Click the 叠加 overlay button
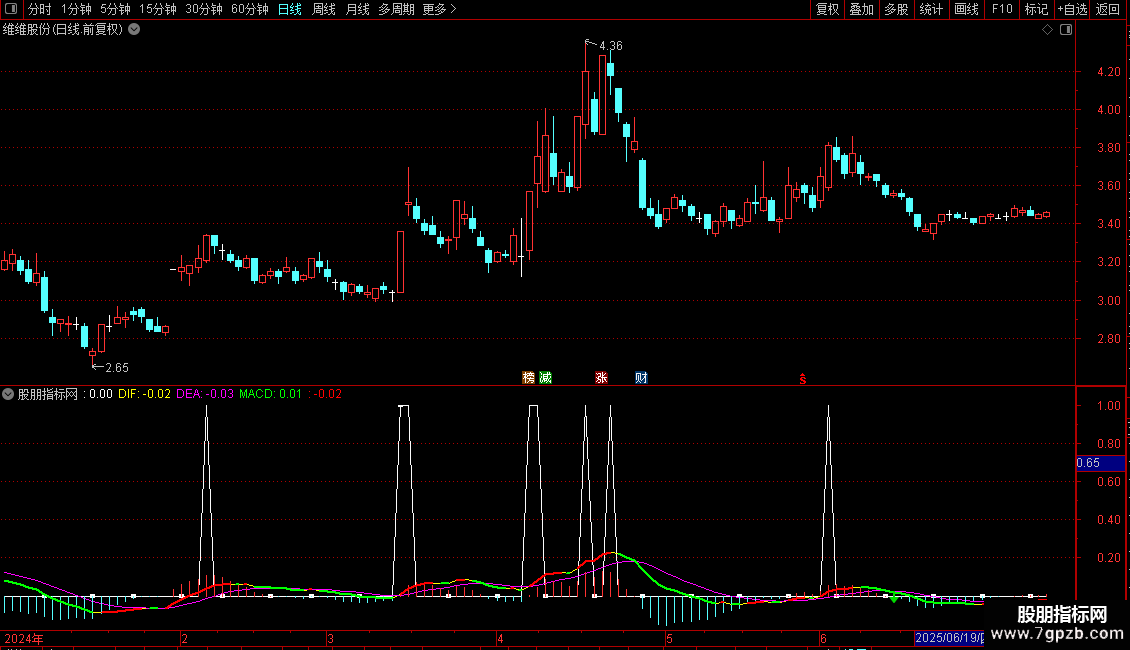The height and width of the screenshot is (650, 1130). (861, 9)
